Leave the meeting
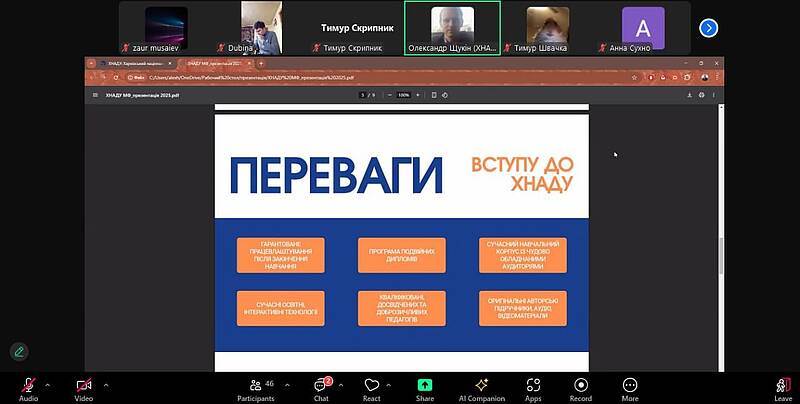The image size is (800, 404). 783,390
